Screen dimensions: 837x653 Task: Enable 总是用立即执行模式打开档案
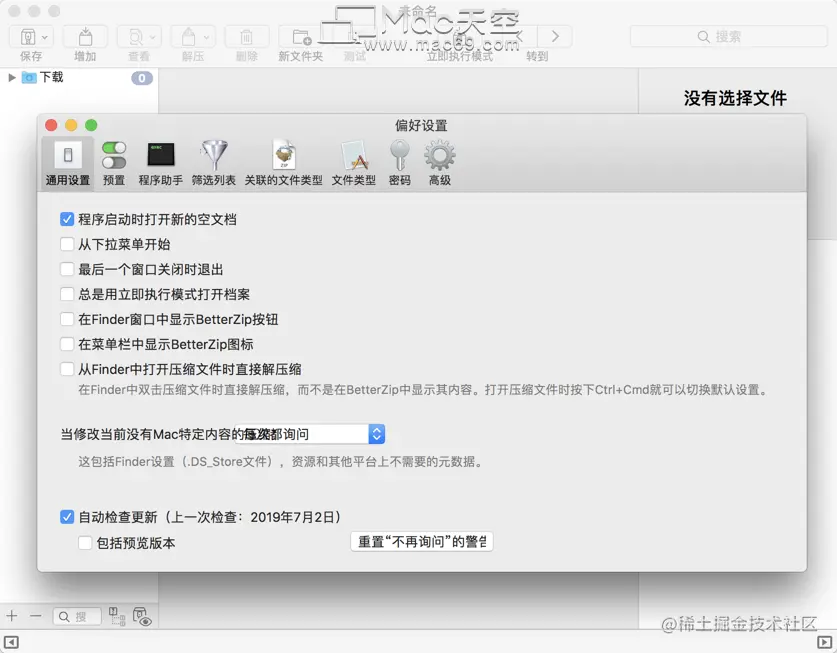67,294
